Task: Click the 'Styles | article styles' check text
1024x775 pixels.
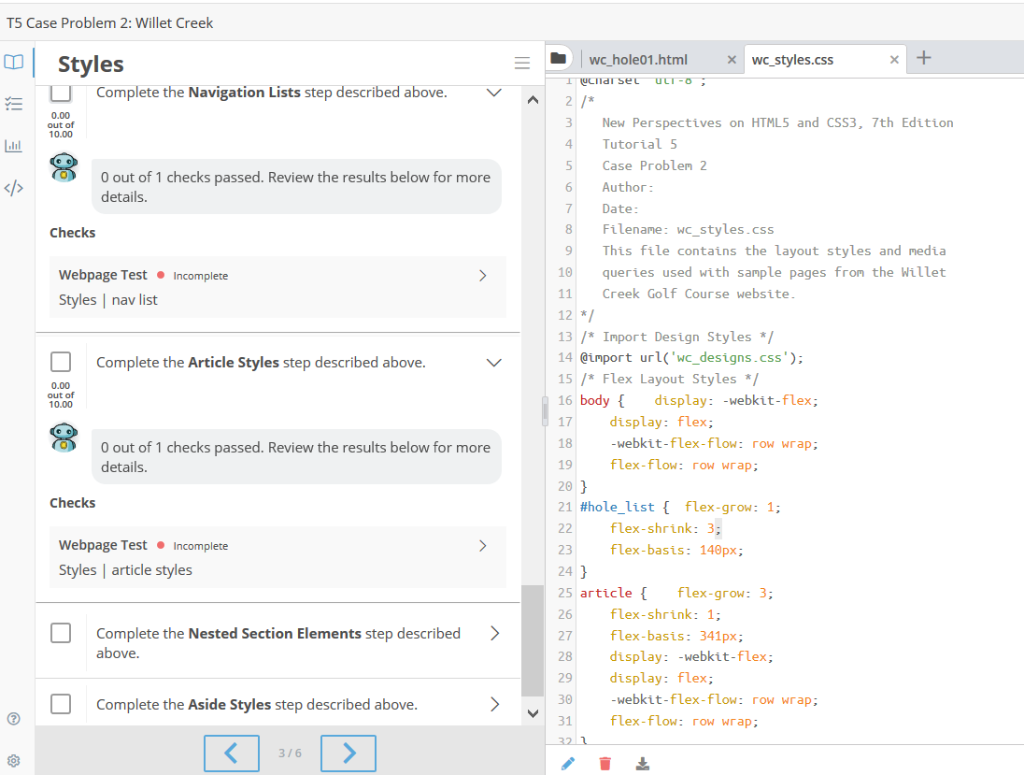Action: (125, 570)
